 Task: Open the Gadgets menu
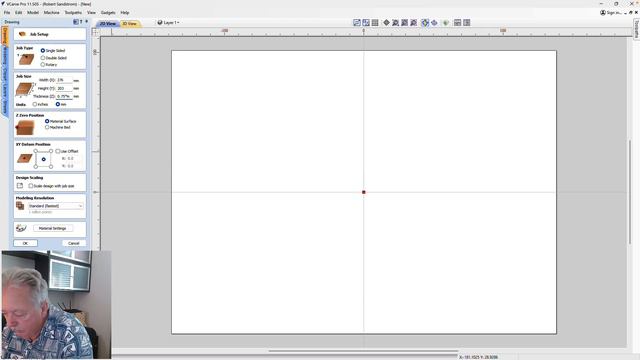[108, 13]
